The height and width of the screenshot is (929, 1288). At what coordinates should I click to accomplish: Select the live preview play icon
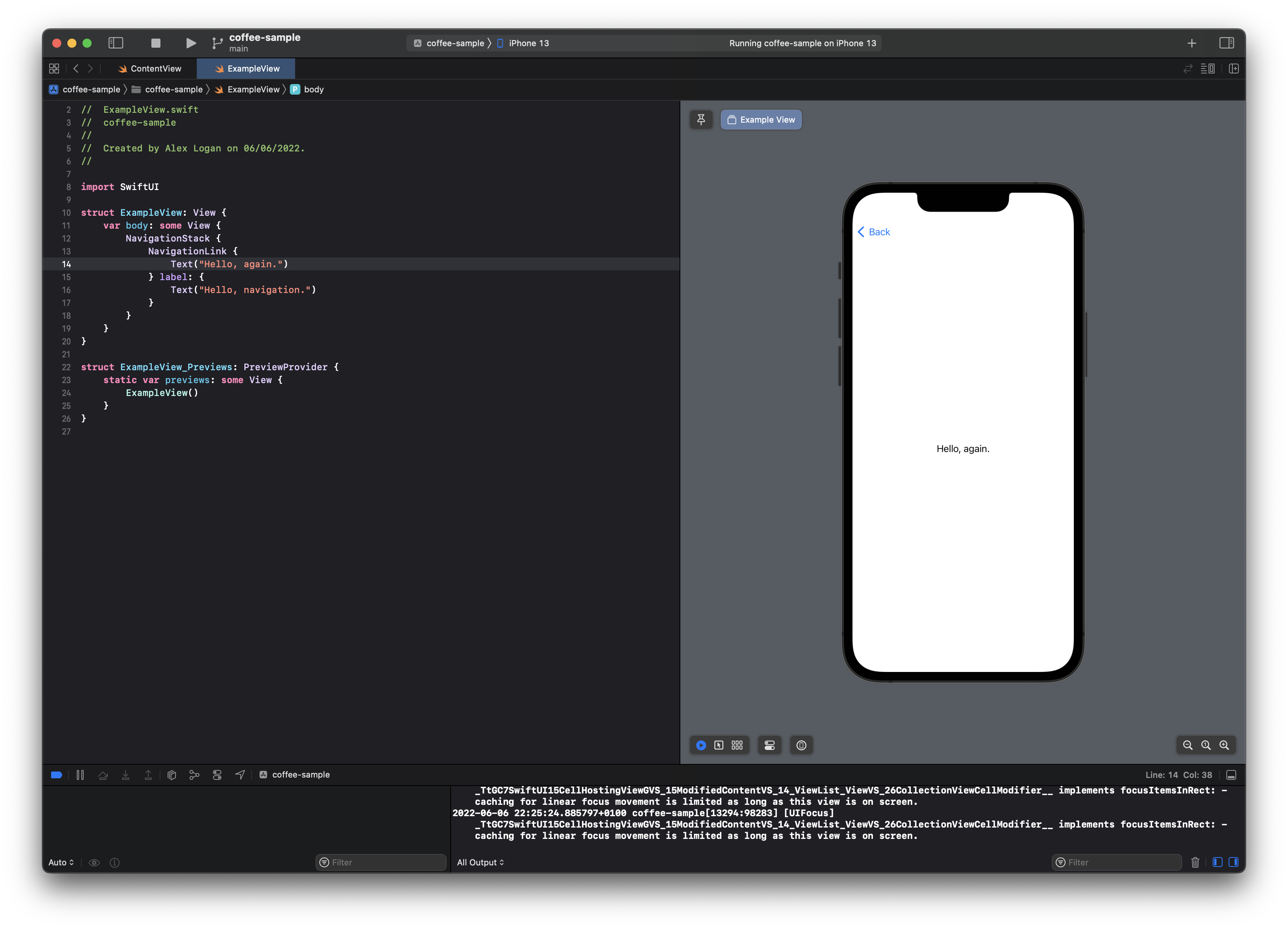click(702, 745)
